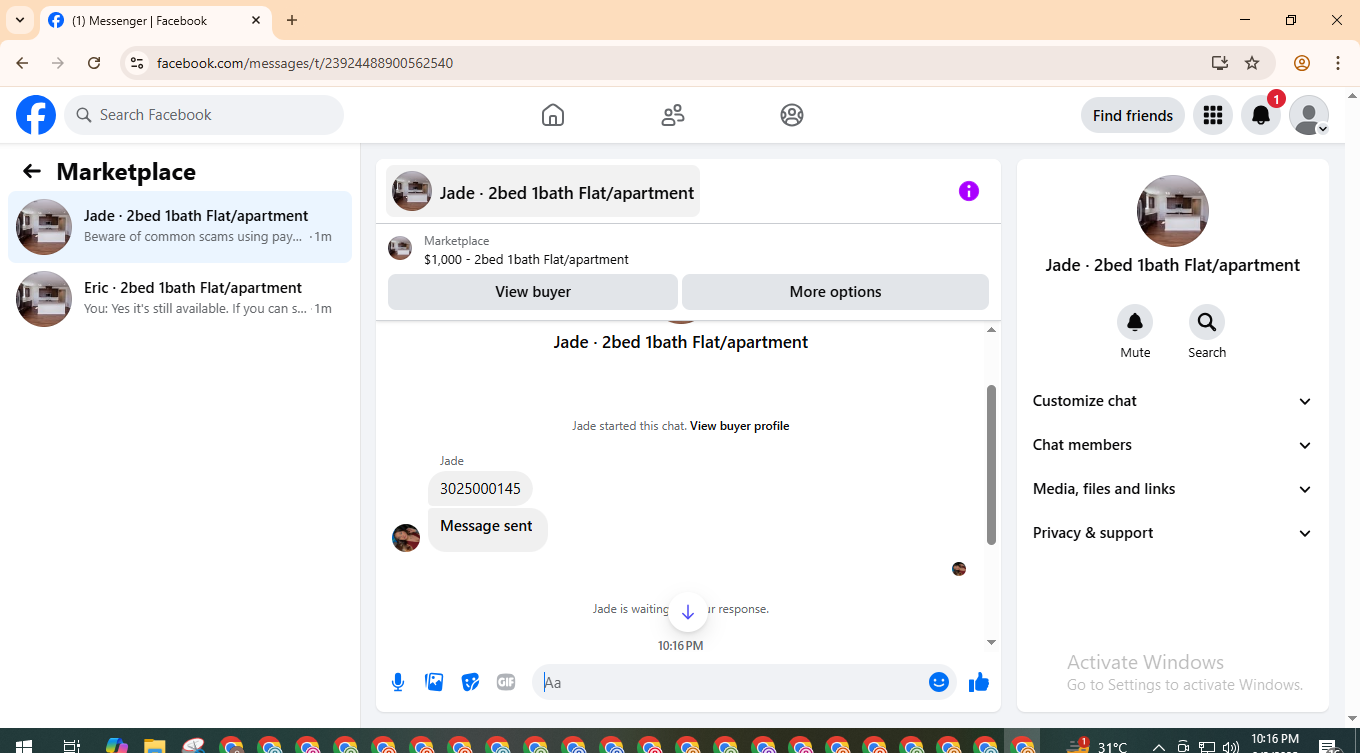Open the Chrome tab search dropdown
The height and width of the screenshot is (753, 1360).
click(x=20, y=20)
